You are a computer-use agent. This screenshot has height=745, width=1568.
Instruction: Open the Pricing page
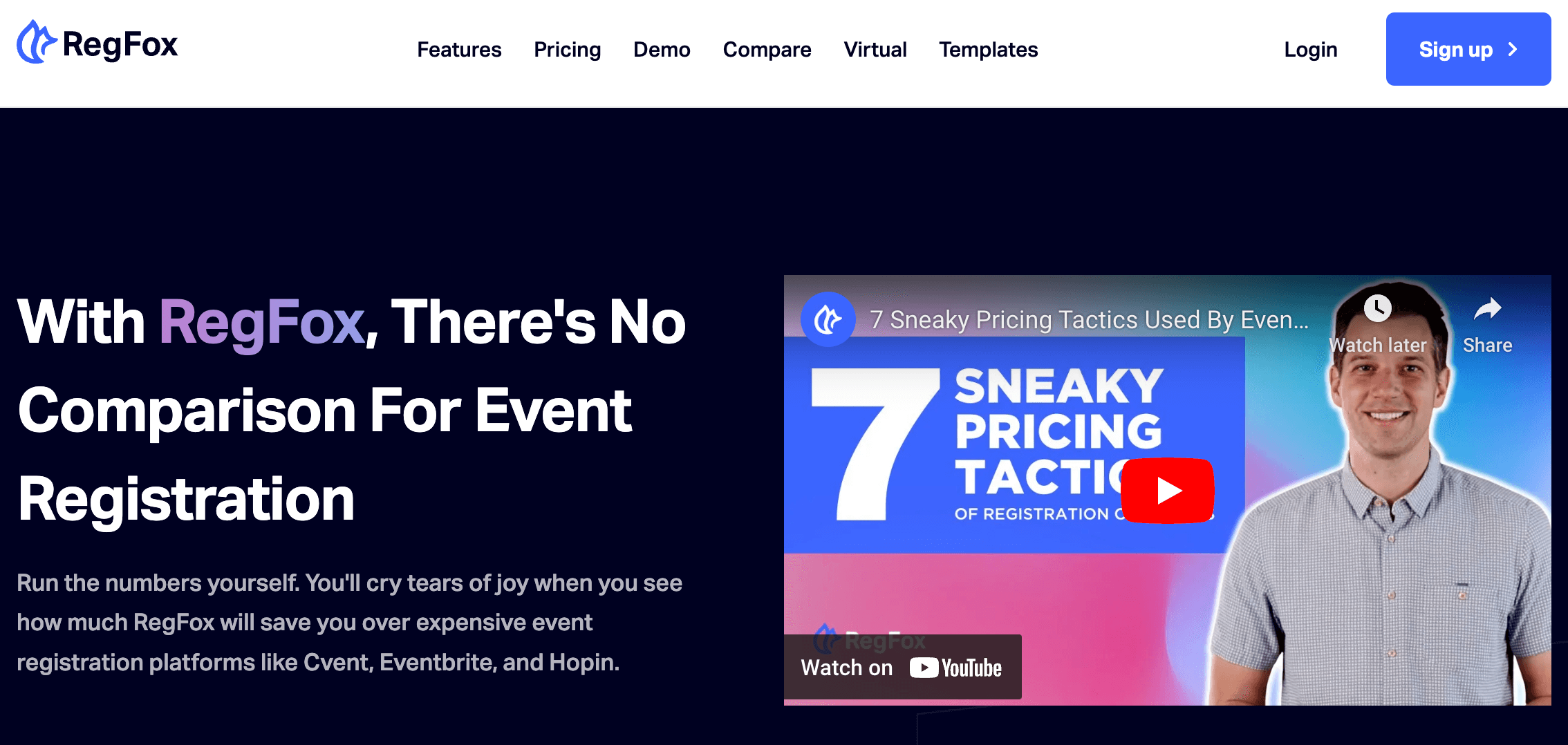click(567, 49)
